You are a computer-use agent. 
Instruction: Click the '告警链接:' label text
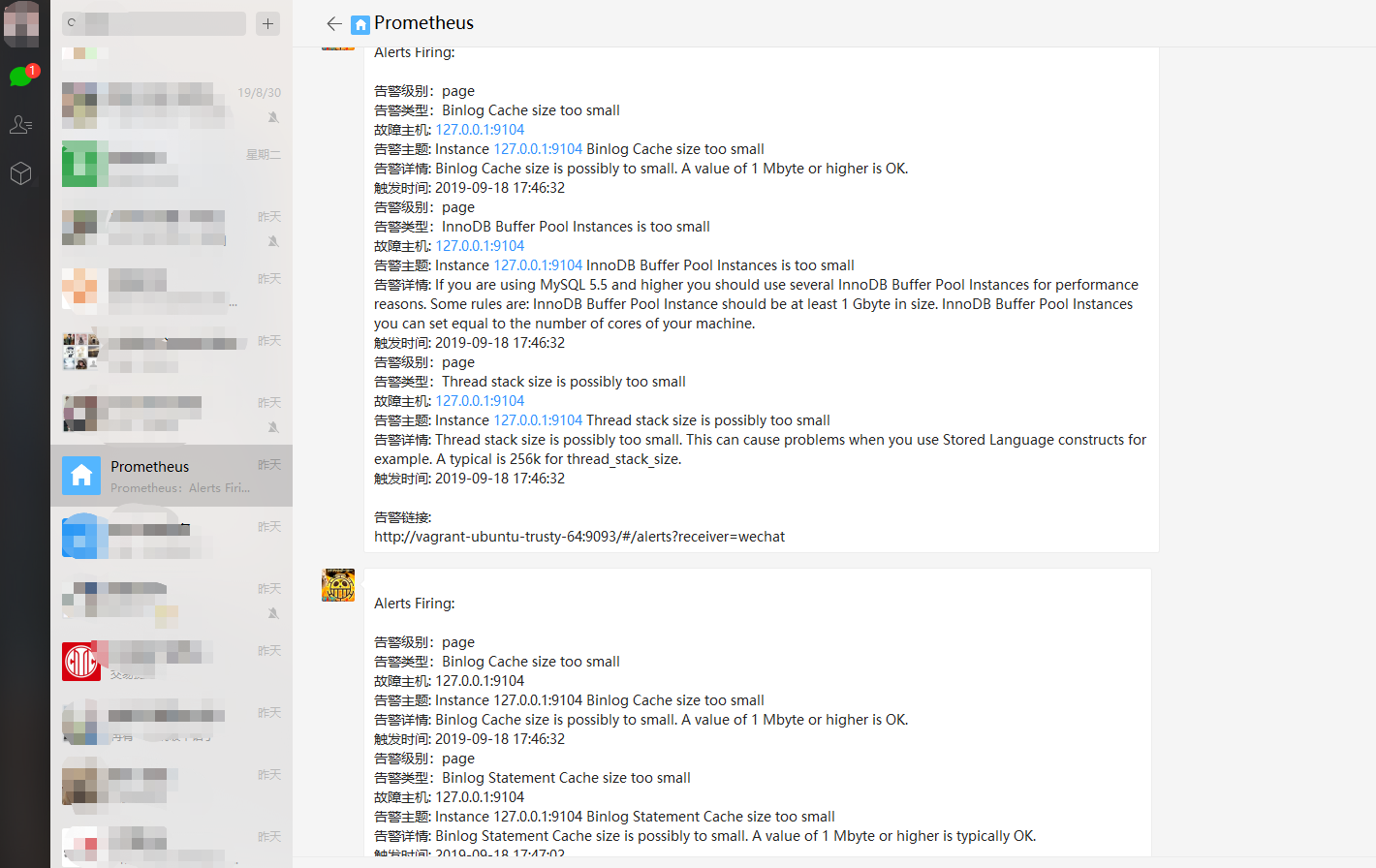point(403,517)
